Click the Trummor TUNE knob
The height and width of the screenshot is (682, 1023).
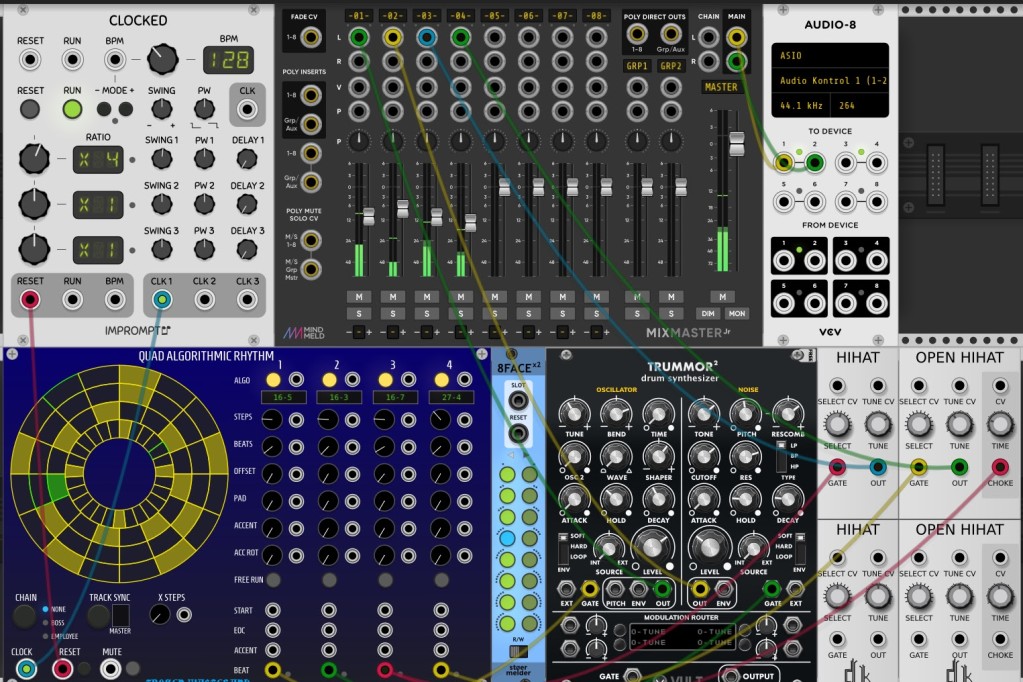click(x=575, y=411)
